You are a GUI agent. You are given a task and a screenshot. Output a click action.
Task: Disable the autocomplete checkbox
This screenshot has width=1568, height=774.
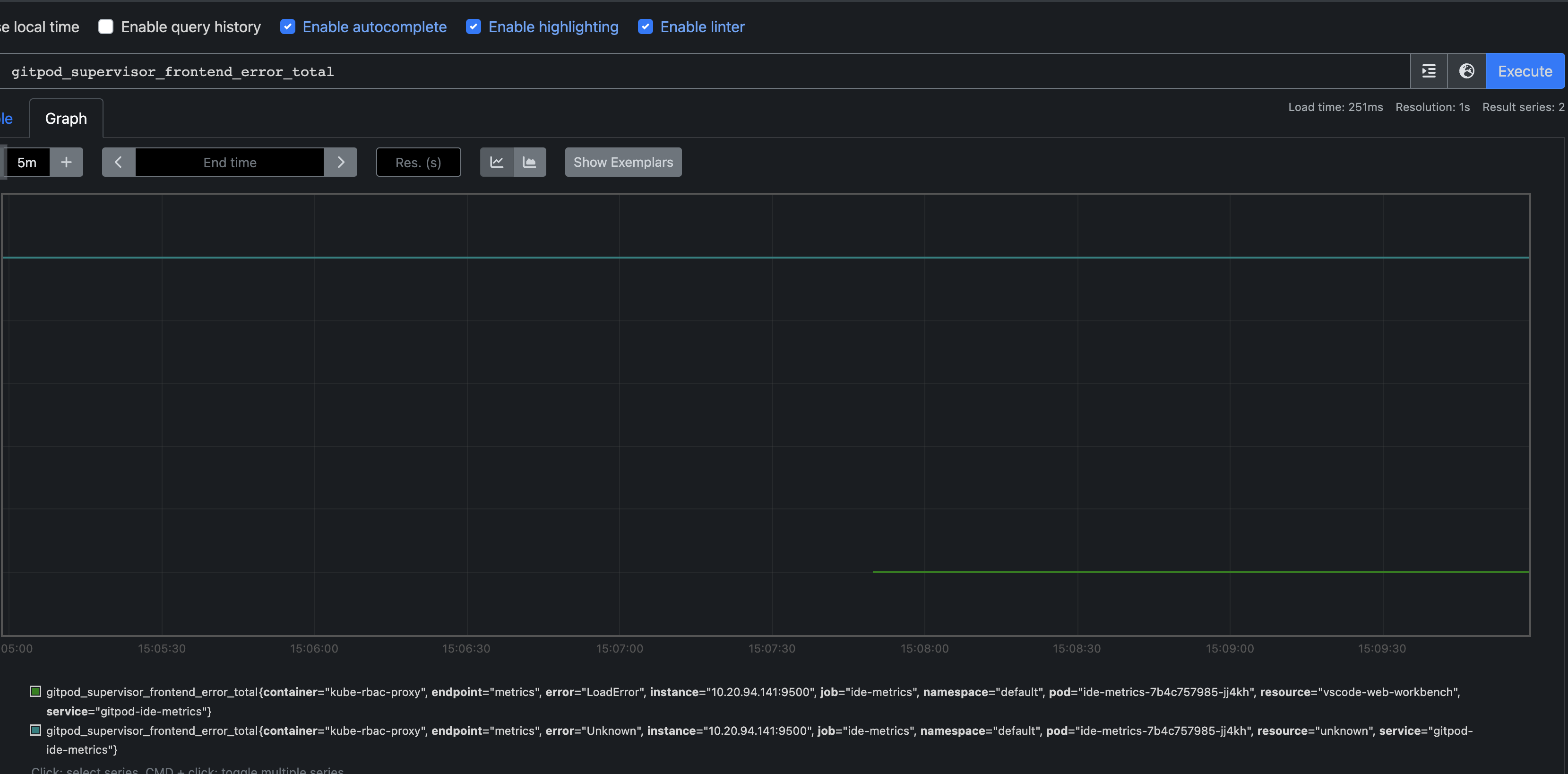tap(288, 27)
